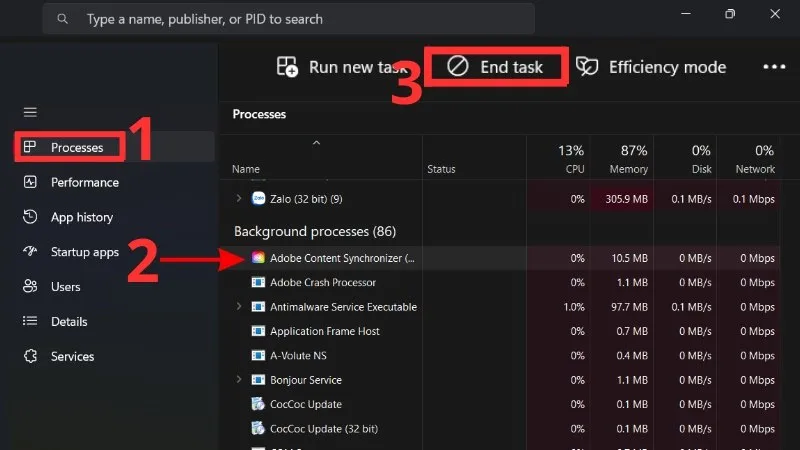Click the Processes grid icon in sidebar
The height and width of the screenshot is (450, 800).
30,147
